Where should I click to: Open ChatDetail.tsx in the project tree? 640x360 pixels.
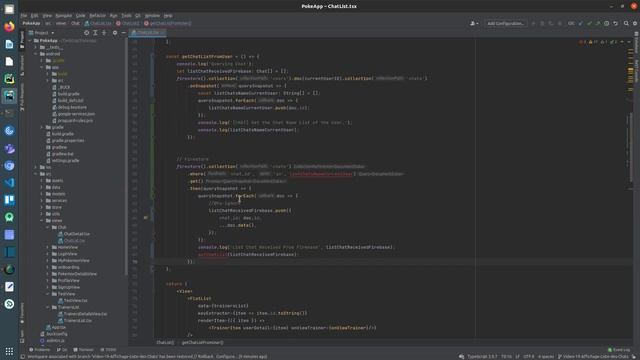[76, 234]
